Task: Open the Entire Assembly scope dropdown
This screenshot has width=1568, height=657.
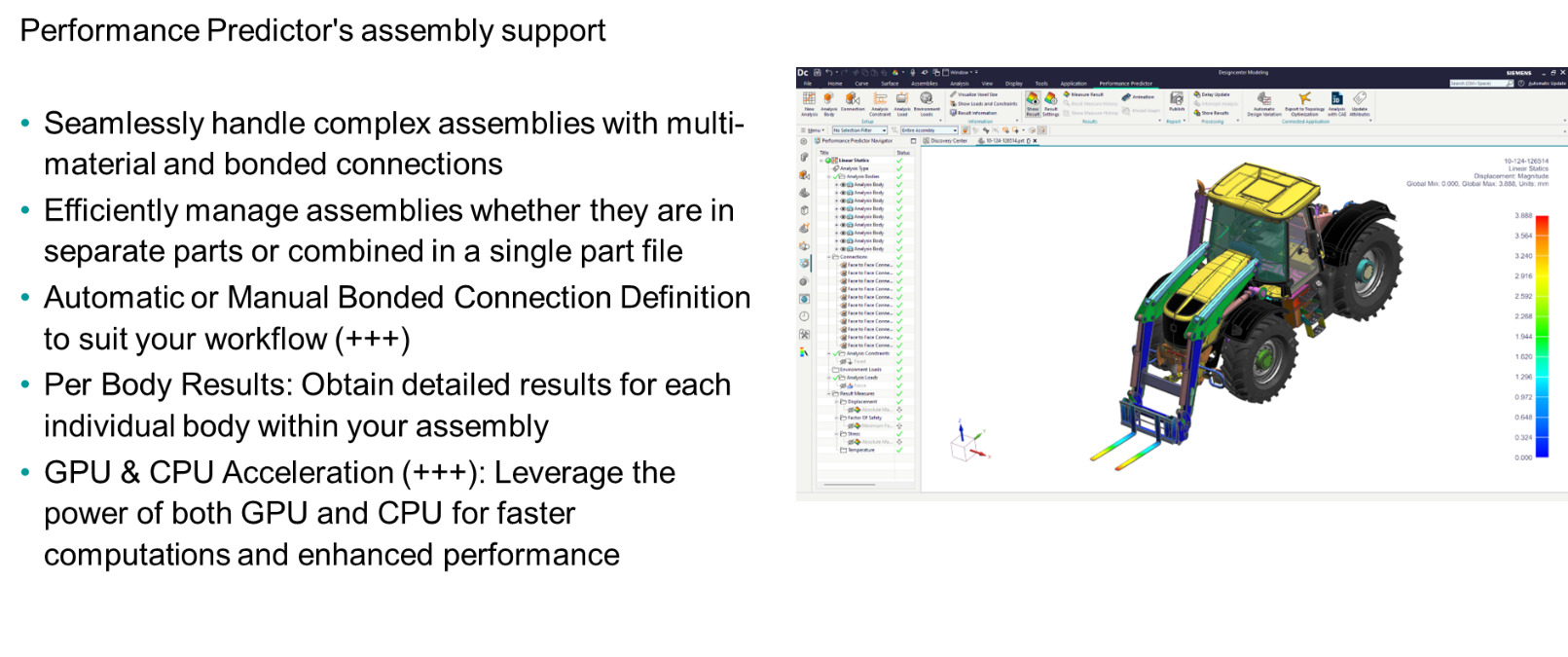Action: (x=929, y=130)
